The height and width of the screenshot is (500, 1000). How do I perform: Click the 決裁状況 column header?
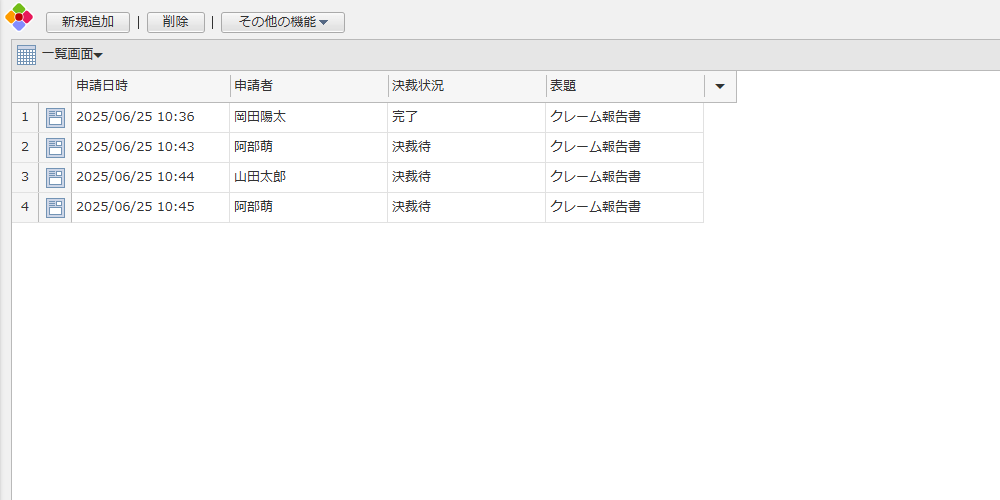(x=466, y=87)
